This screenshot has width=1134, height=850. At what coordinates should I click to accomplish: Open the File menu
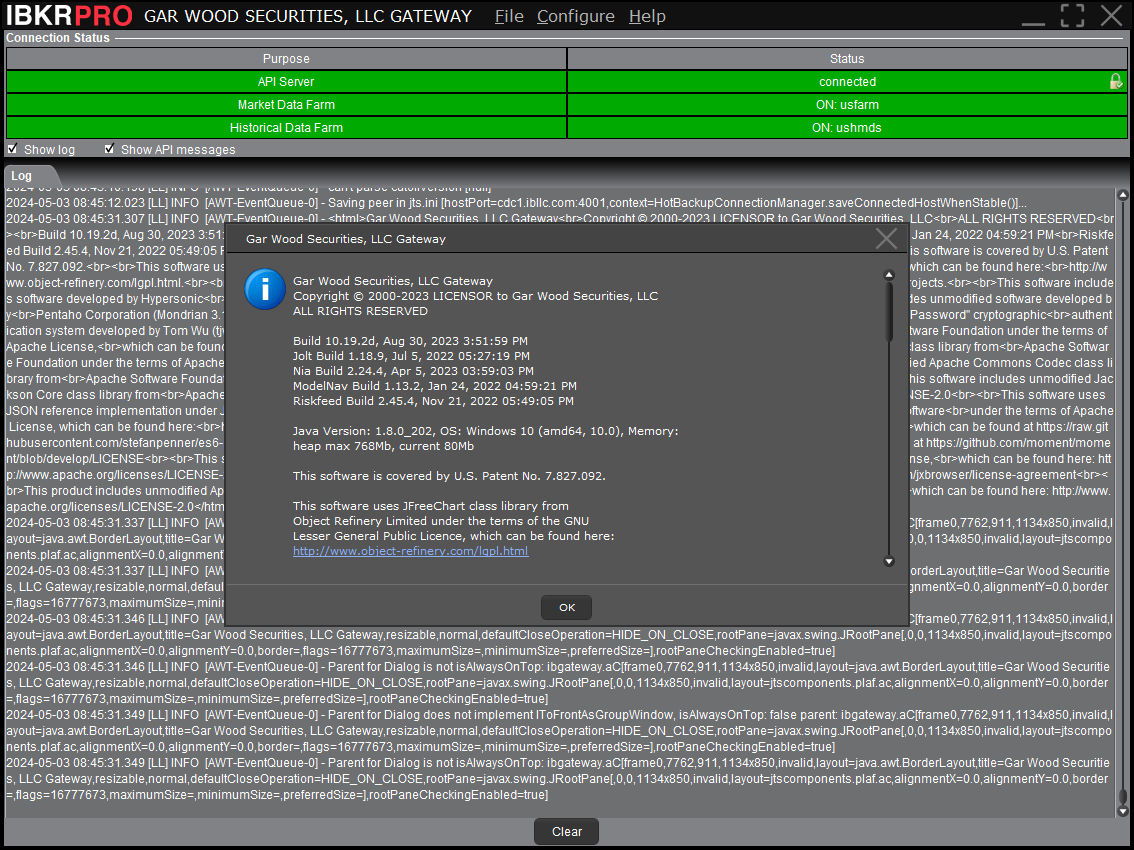click(x=509, y=16)
